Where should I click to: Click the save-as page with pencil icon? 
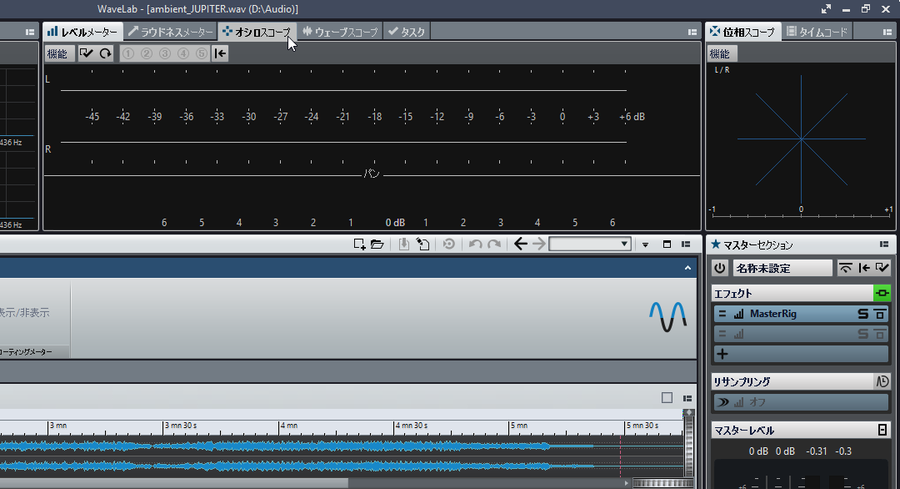(423, 244)
